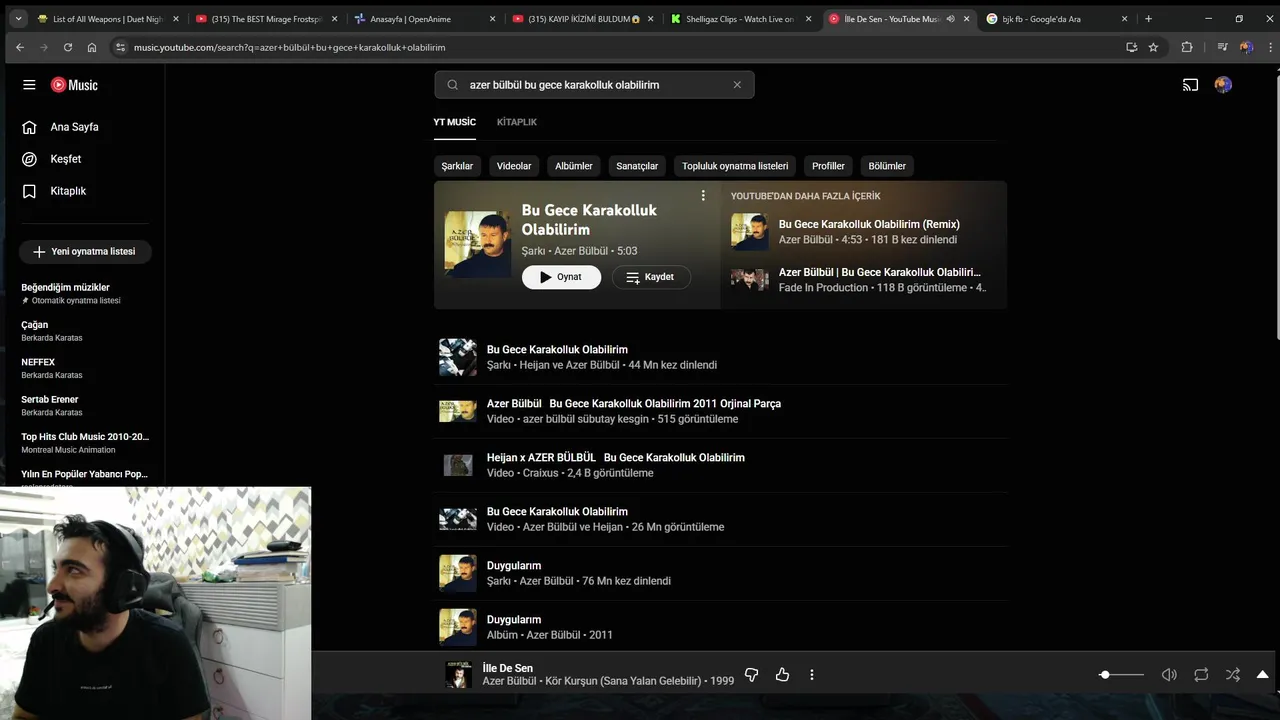Clear the search query with X
The height and width of the screenshot is (720, 1280).
737,85
